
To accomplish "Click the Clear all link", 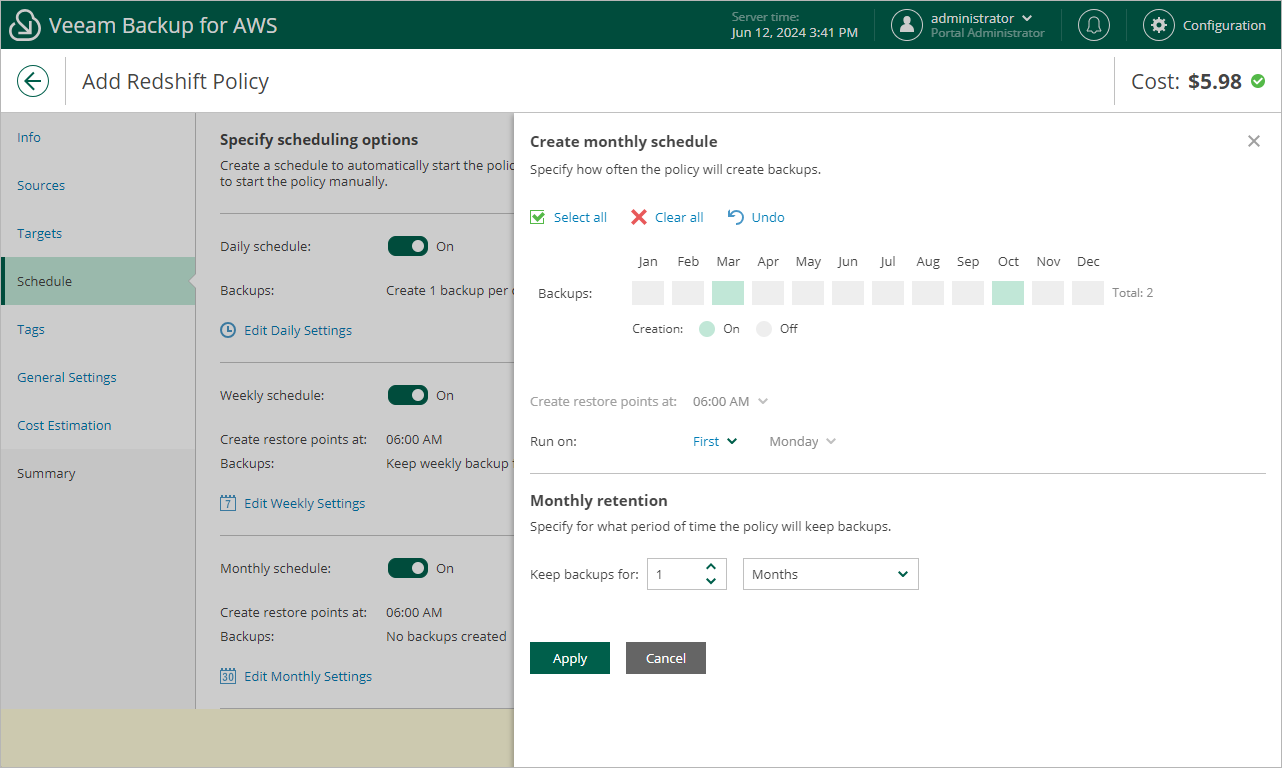I will tap(679, 217).
